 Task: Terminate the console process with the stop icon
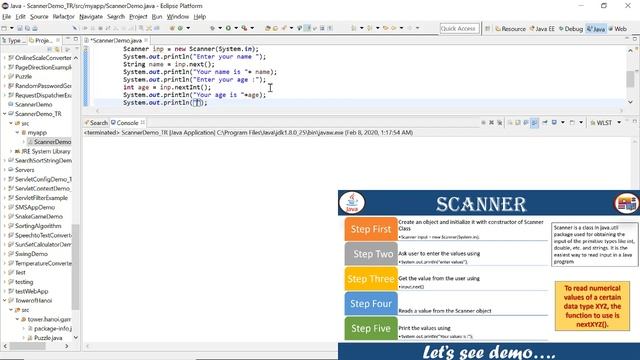[x=483, y=122]
